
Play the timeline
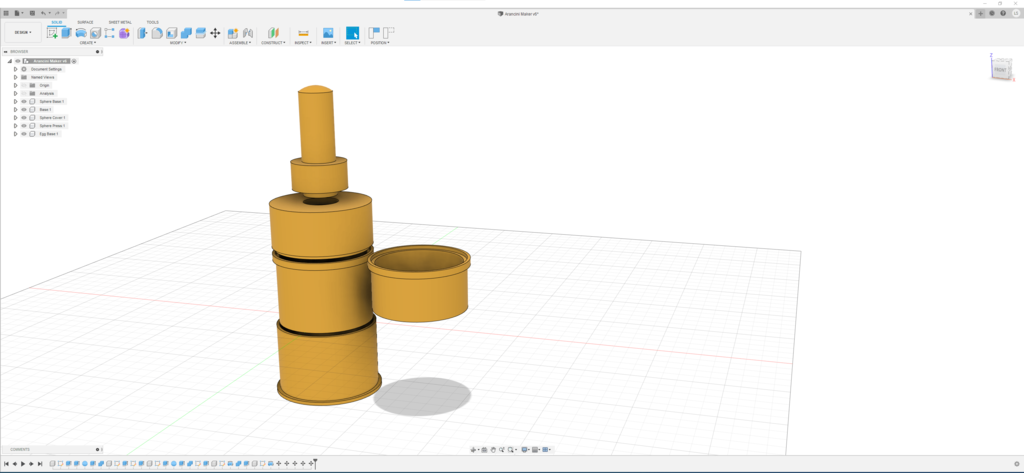pos(23,463)
